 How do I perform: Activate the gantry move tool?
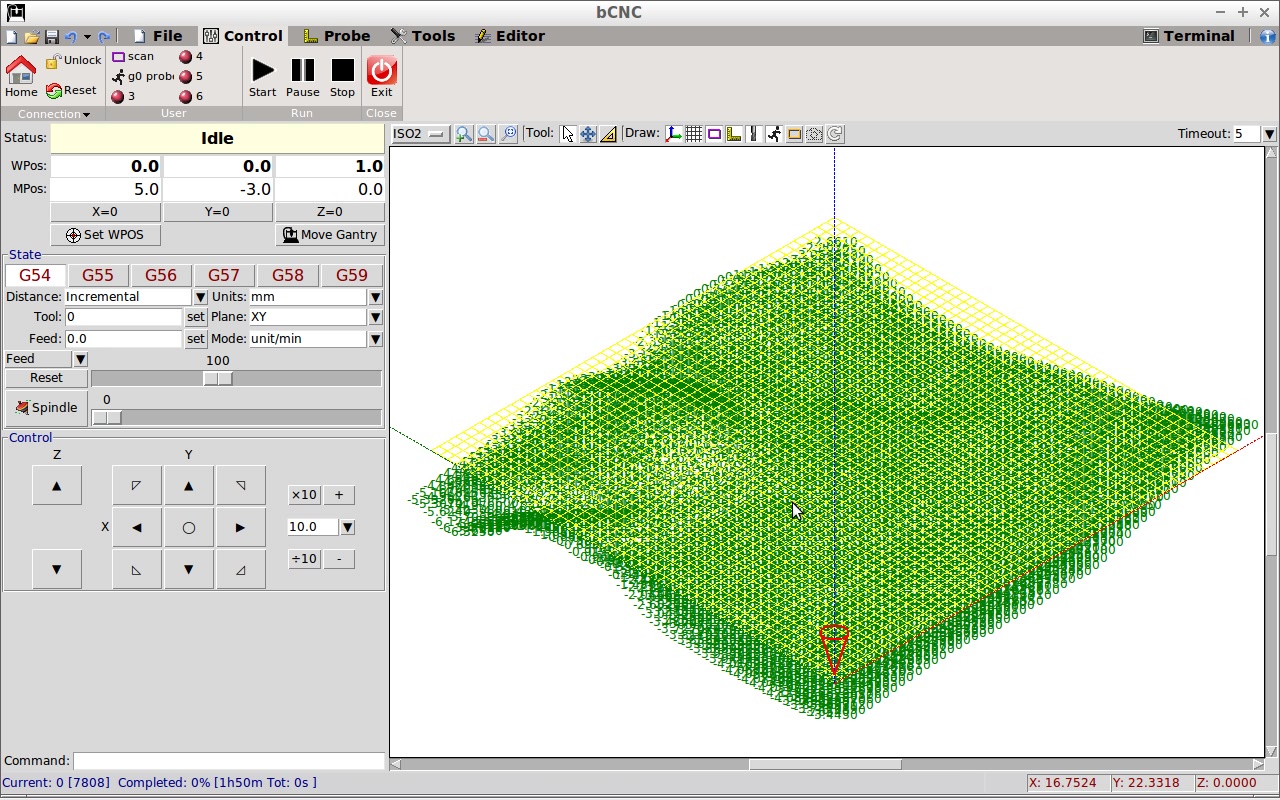[588, 133]
